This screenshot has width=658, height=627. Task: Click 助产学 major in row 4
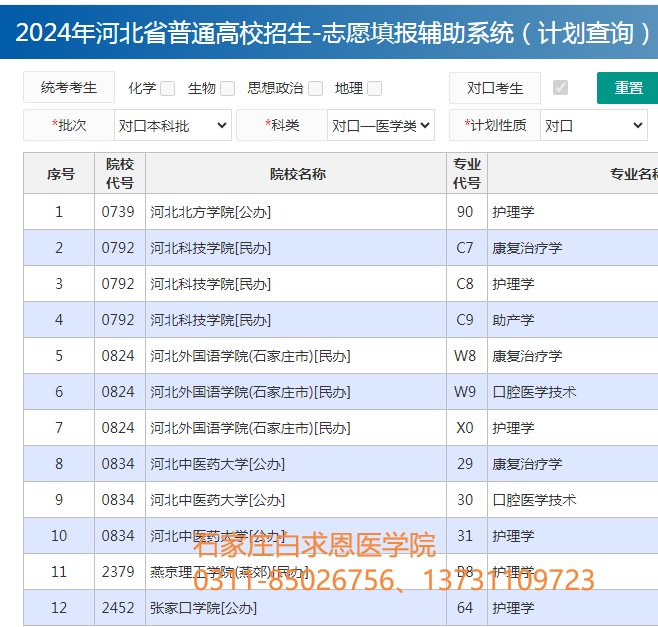(513, 320)
